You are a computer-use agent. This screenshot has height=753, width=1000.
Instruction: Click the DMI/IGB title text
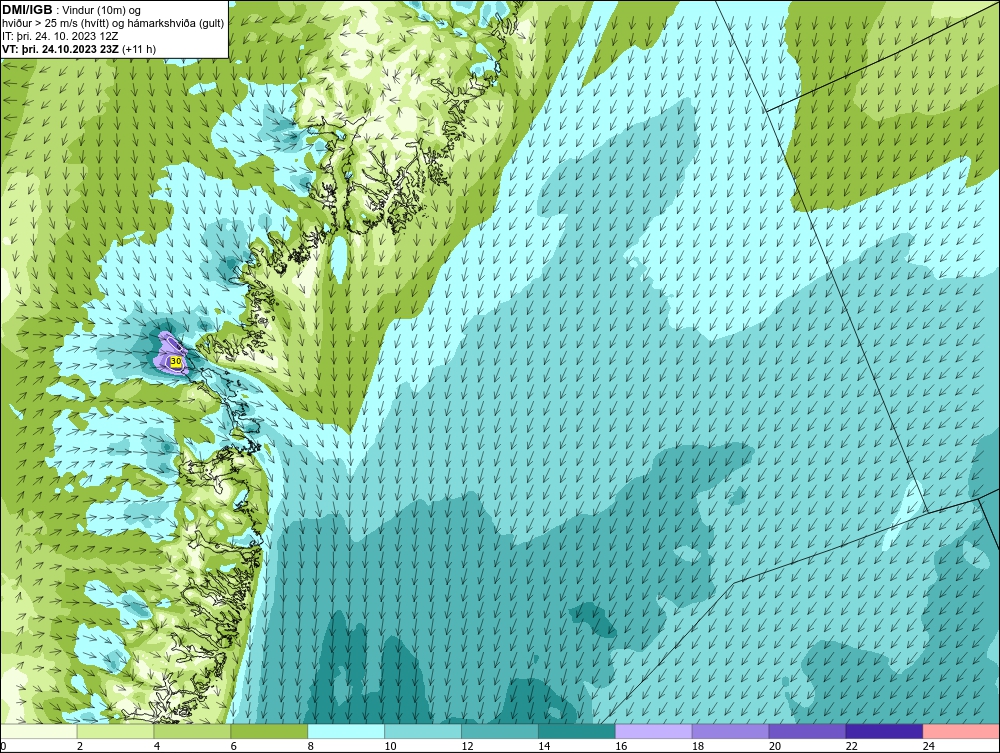[27, 10]
